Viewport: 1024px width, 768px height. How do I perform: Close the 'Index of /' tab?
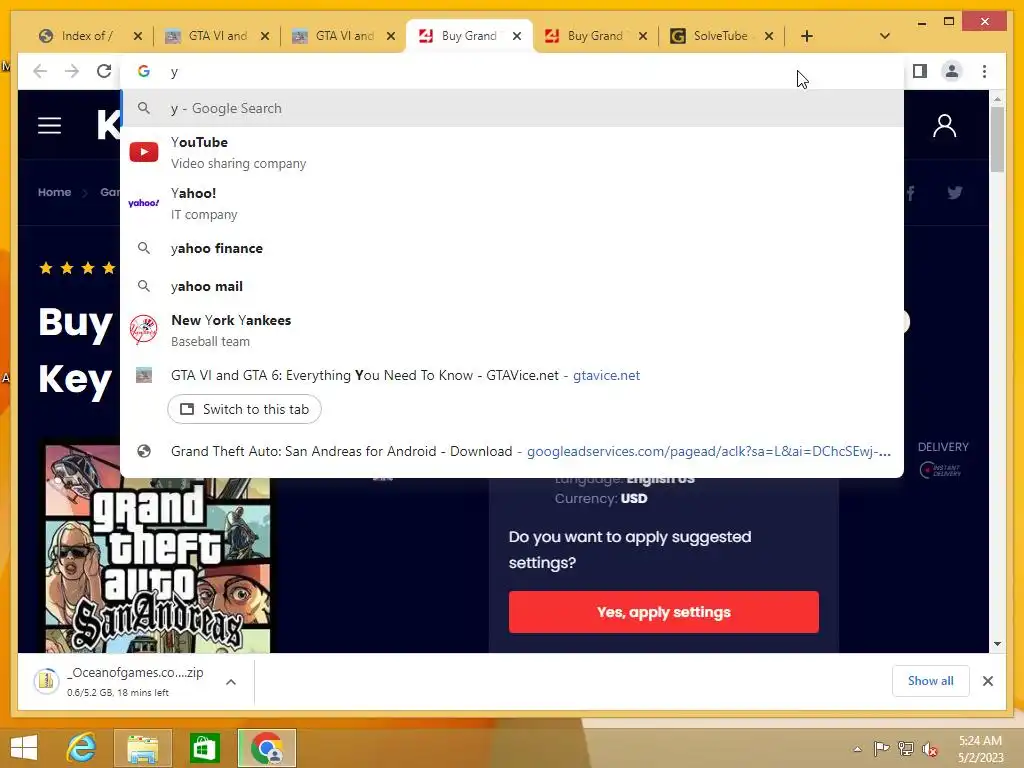(x=138, y=36)
